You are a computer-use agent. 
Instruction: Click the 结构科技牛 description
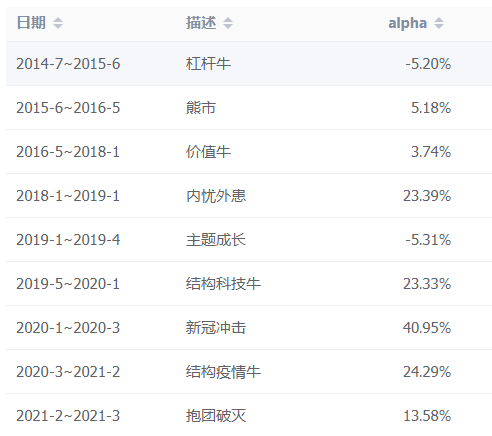pos(223,284)
